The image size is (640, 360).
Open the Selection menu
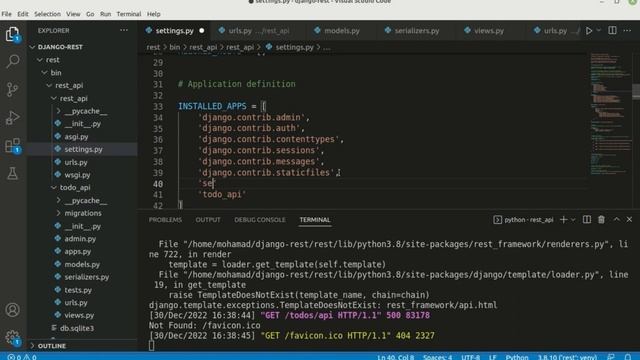[47, 14]
